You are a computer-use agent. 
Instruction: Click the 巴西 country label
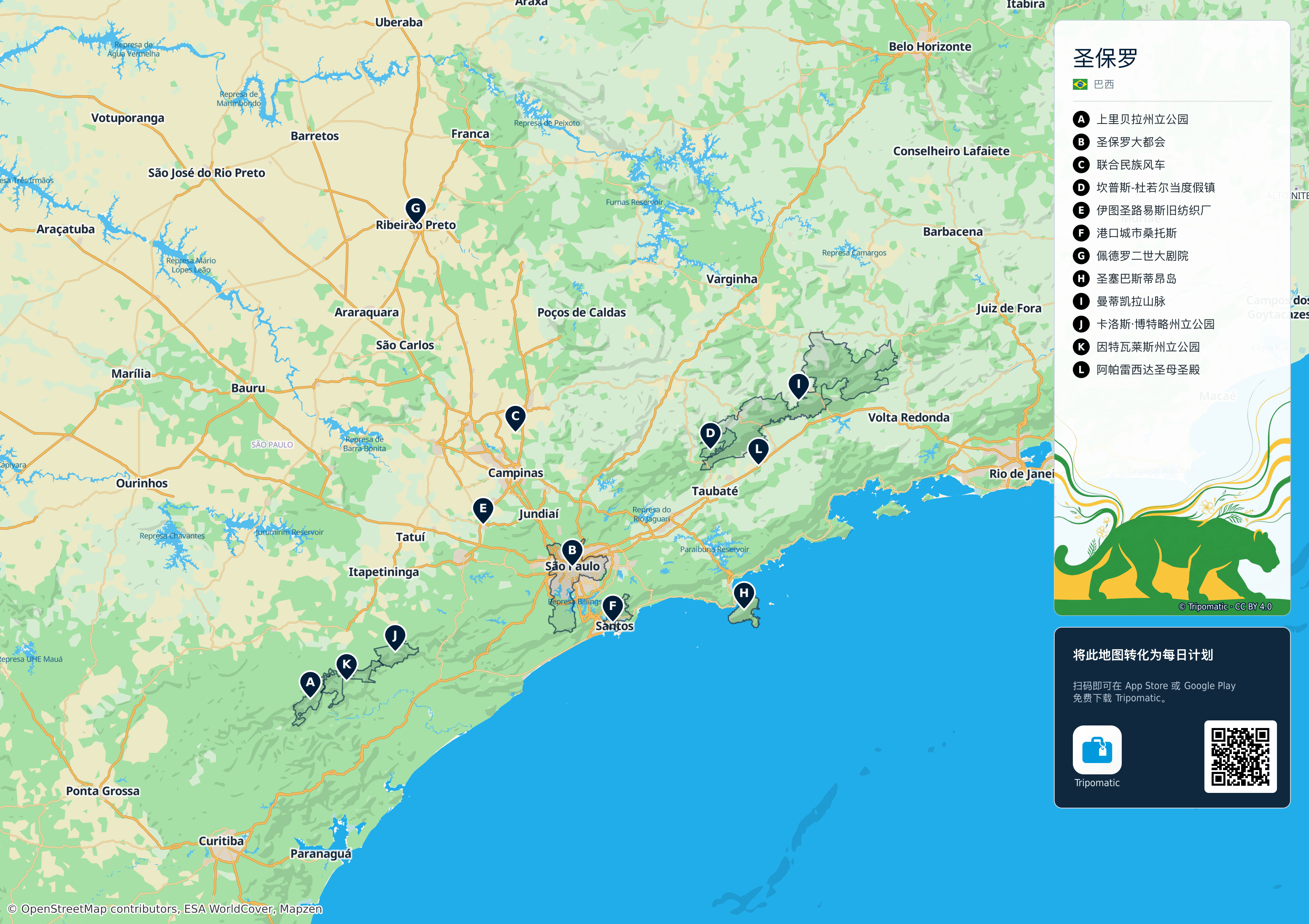click(1104, 84)
